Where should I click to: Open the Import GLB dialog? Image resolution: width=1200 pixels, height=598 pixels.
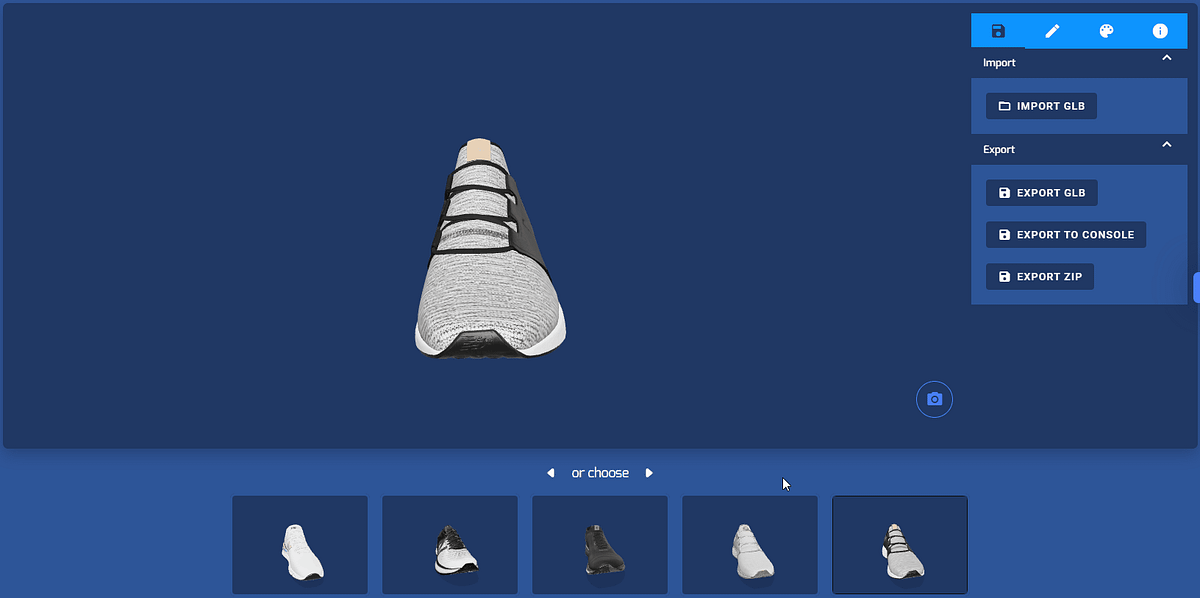1041,105
